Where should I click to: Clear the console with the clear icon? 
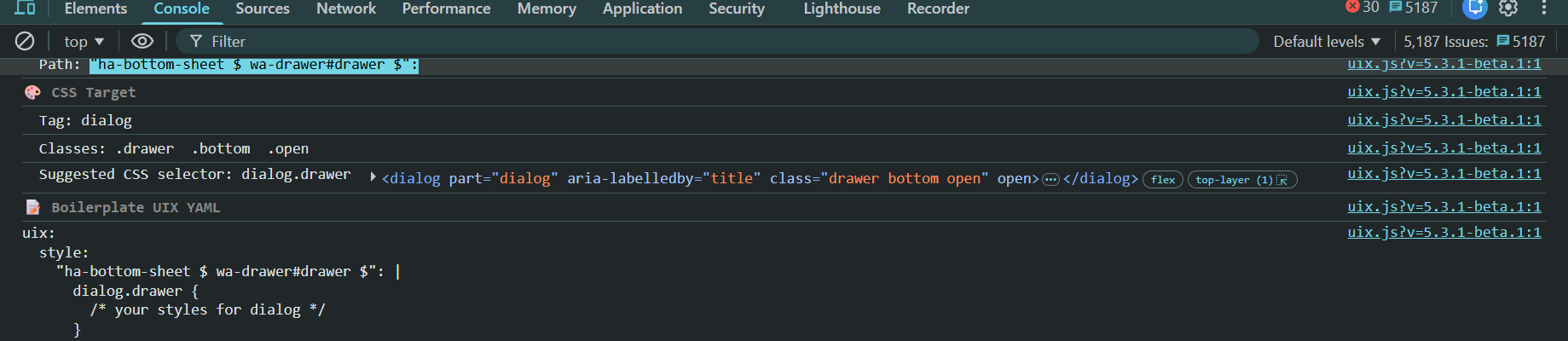25,41
